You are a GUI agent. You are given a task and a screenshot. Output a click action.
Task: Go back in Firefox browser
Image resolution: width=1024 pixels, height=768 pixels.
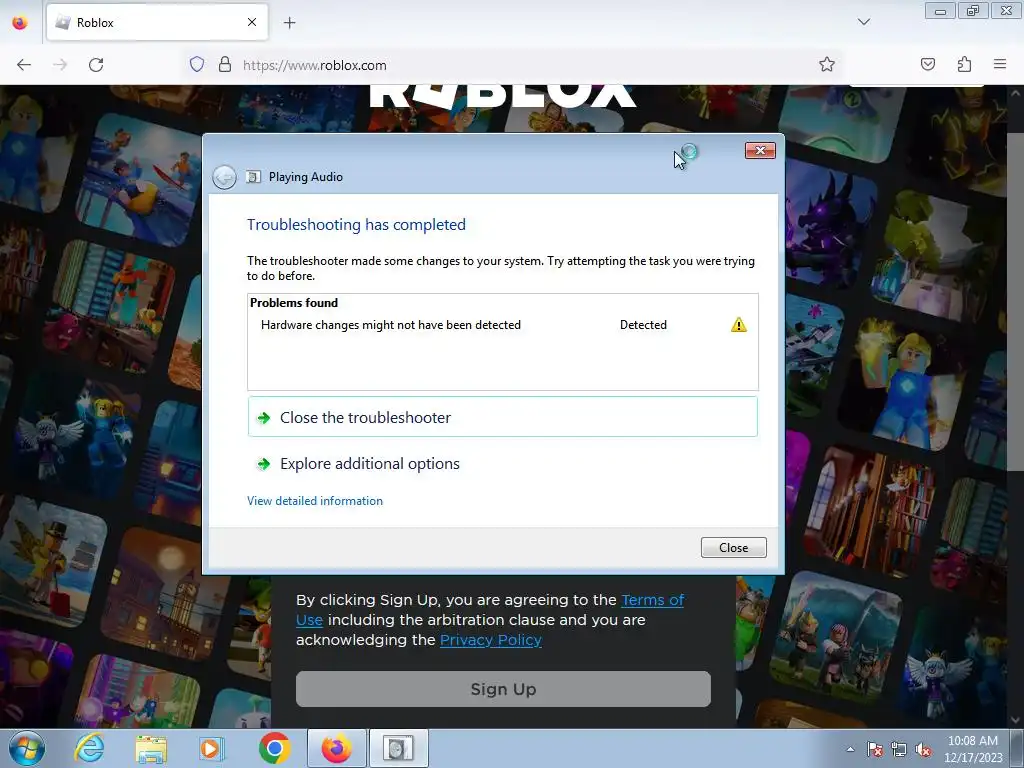pos(24,65)
